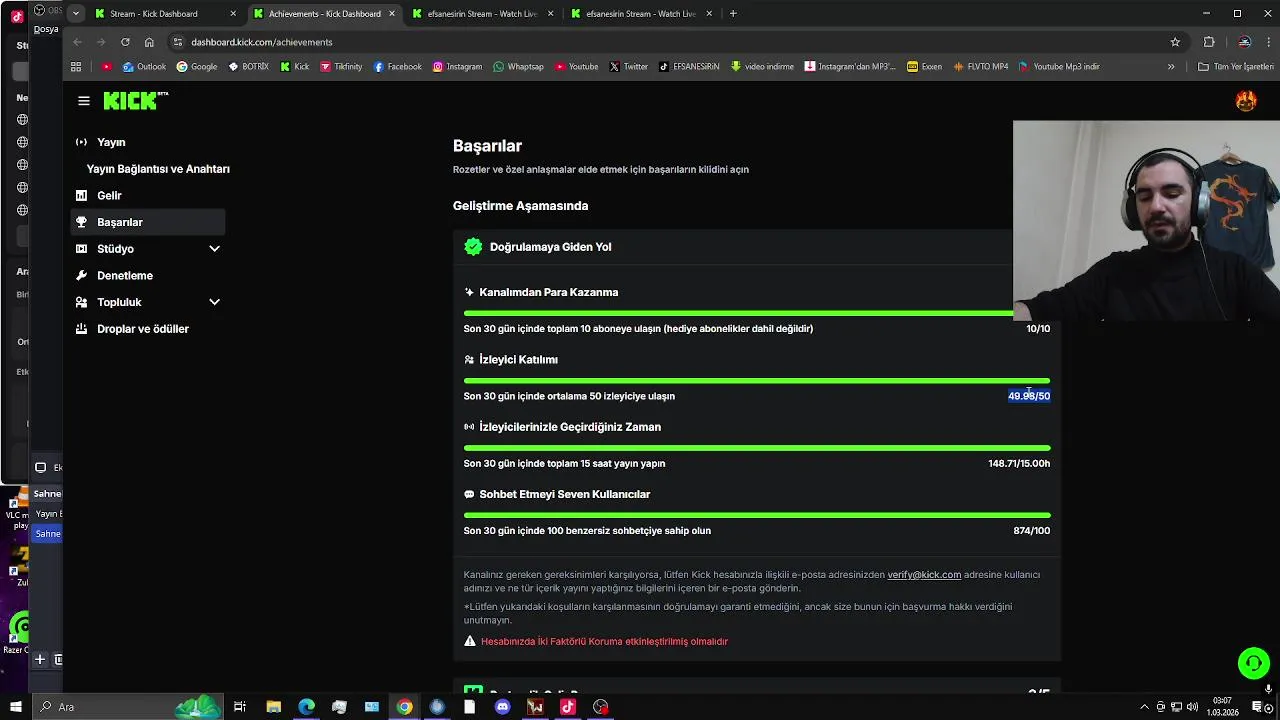
Task: Open the Tüm Yer İşaretleri folder
Action: pos(1236,67)
